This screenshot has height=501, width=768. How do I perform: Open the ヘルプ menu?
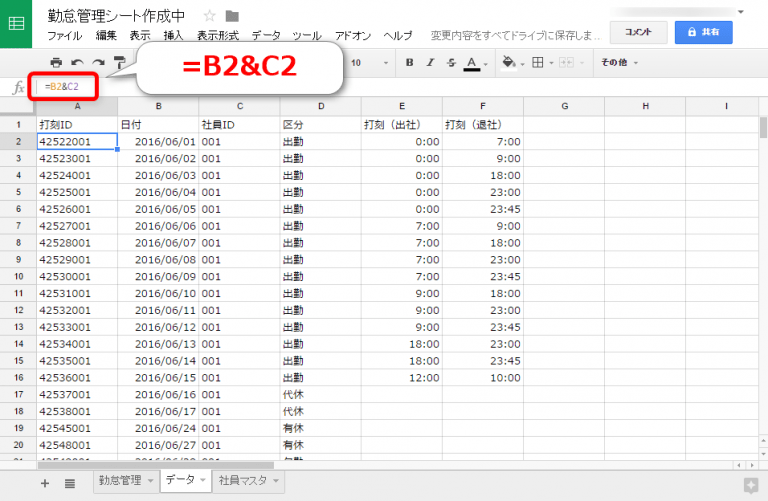(x=398, y=35)
